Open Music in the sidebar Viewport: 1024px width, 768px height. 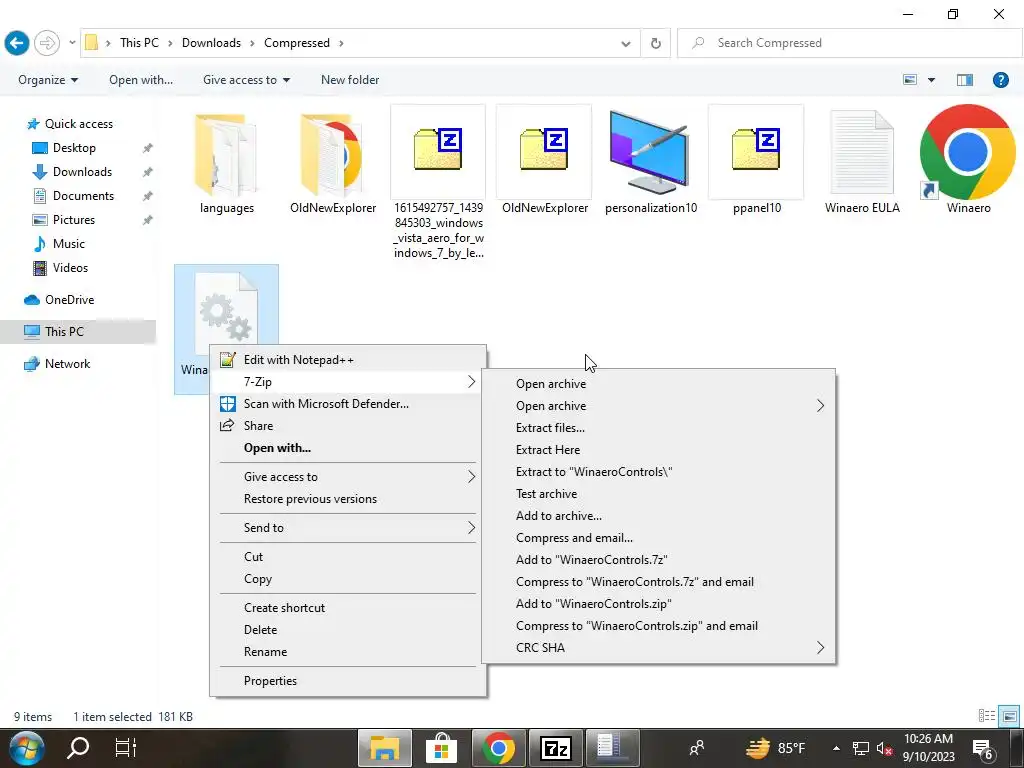59,244
